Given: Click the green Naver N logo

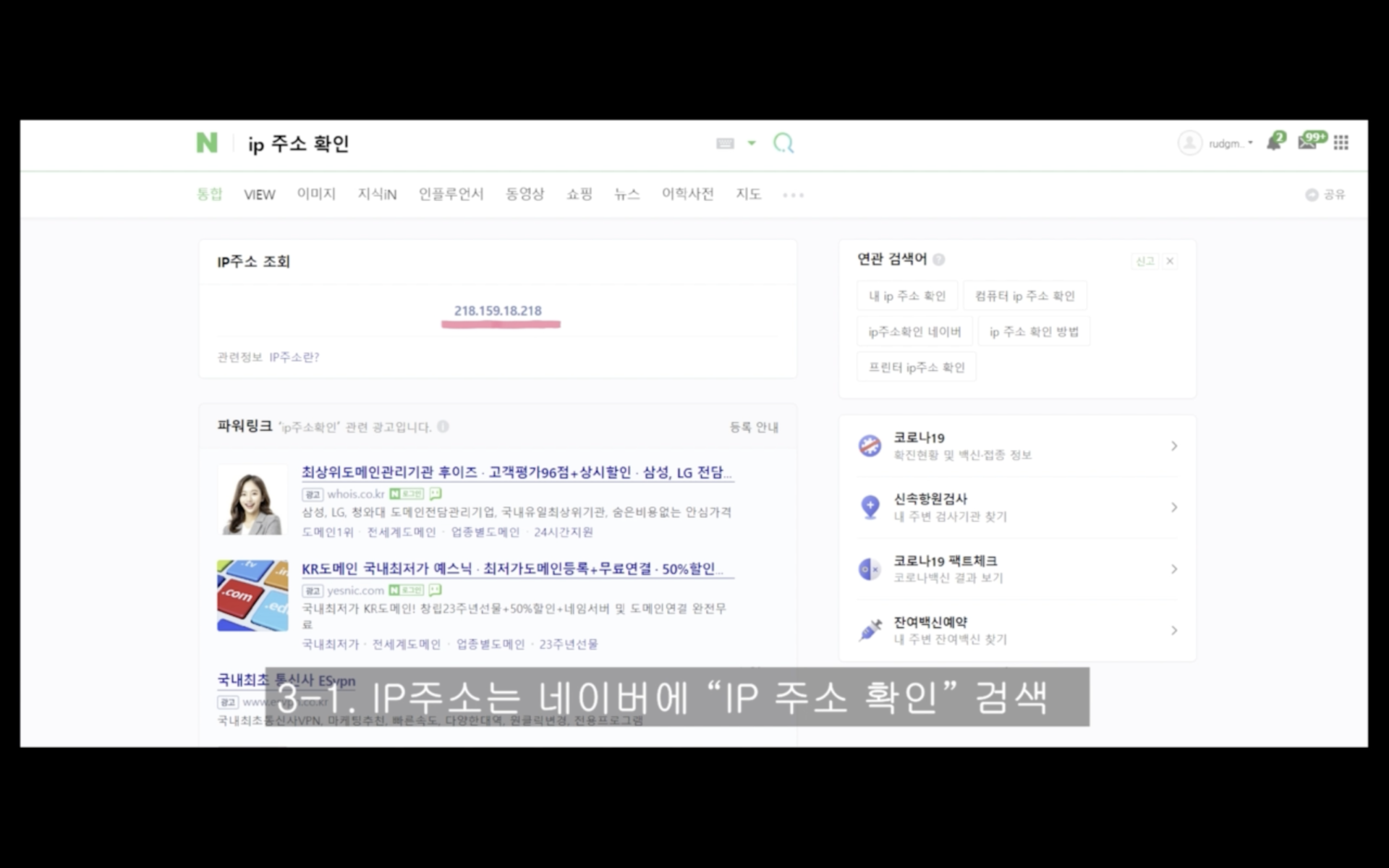Looking at the screenshot, I should [207, 142].
